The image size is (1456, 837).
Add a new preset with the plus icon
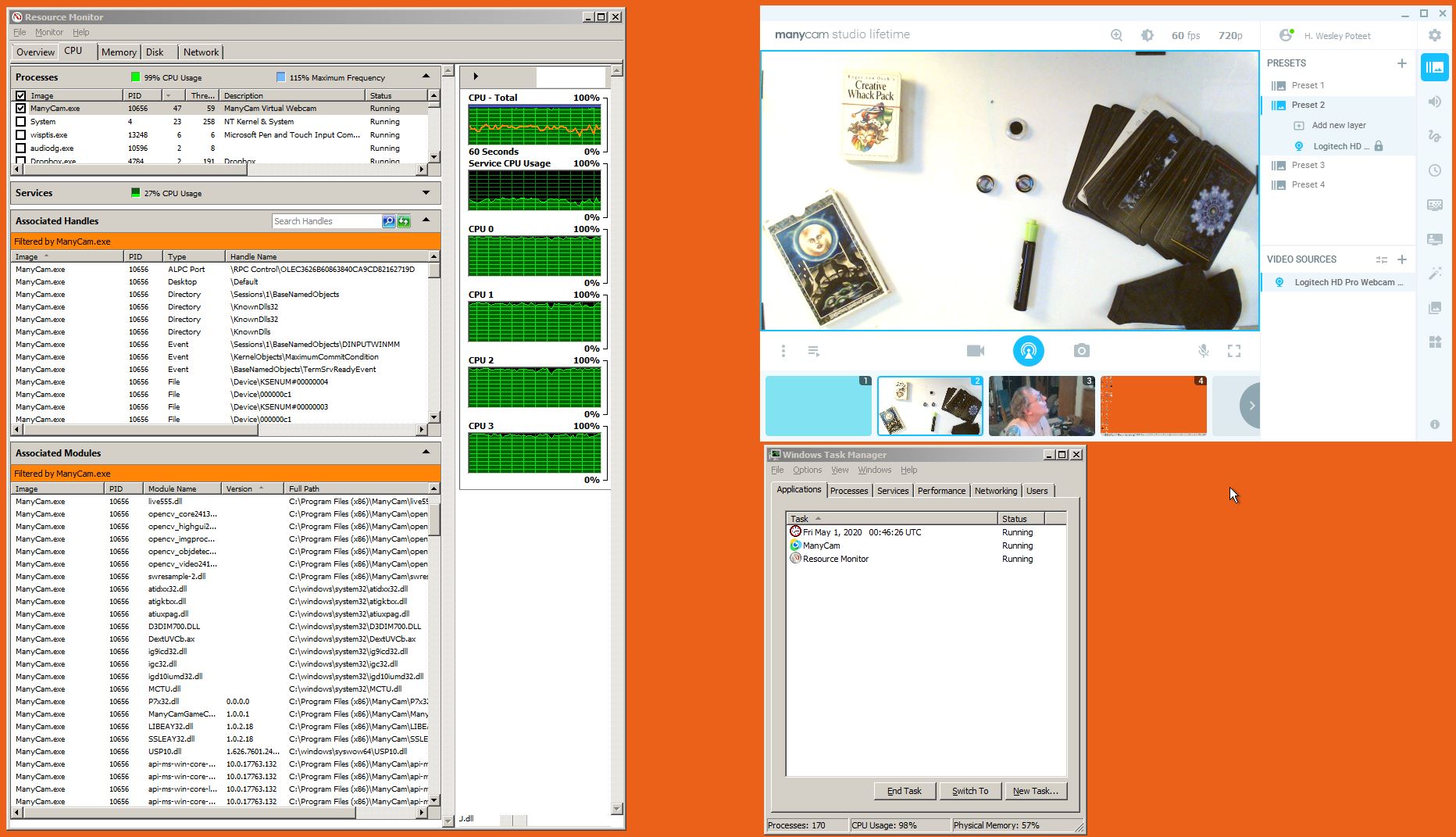click(x=1402, y=63)
